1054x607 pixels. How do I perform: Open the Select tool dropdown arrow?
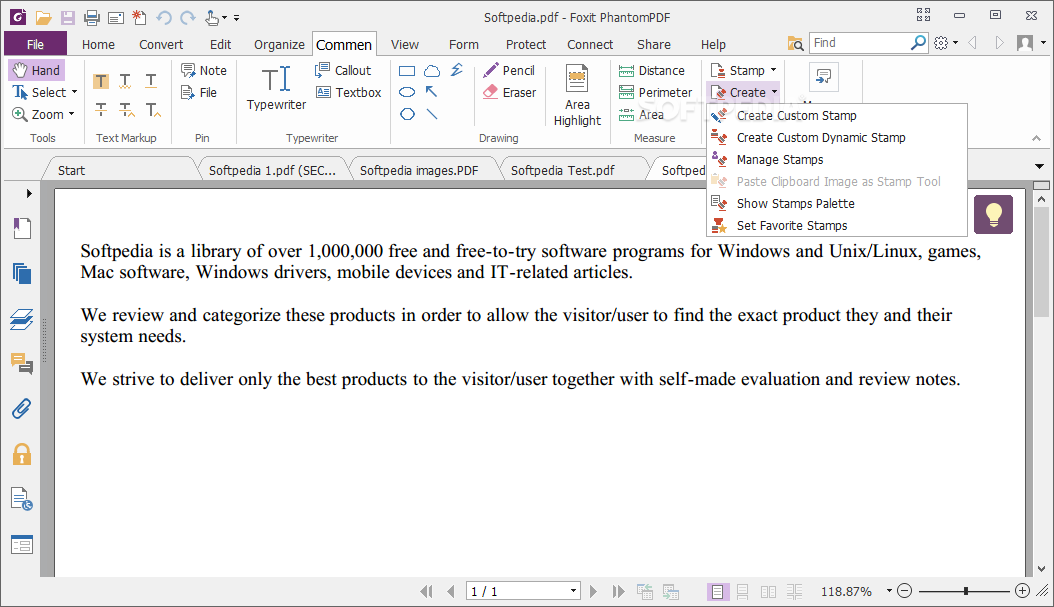click(74, 92)
